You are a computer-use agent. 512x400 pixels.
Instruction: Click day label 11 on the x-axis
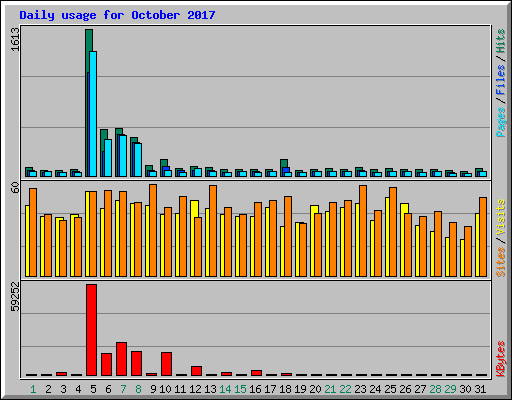coord(180,389)
